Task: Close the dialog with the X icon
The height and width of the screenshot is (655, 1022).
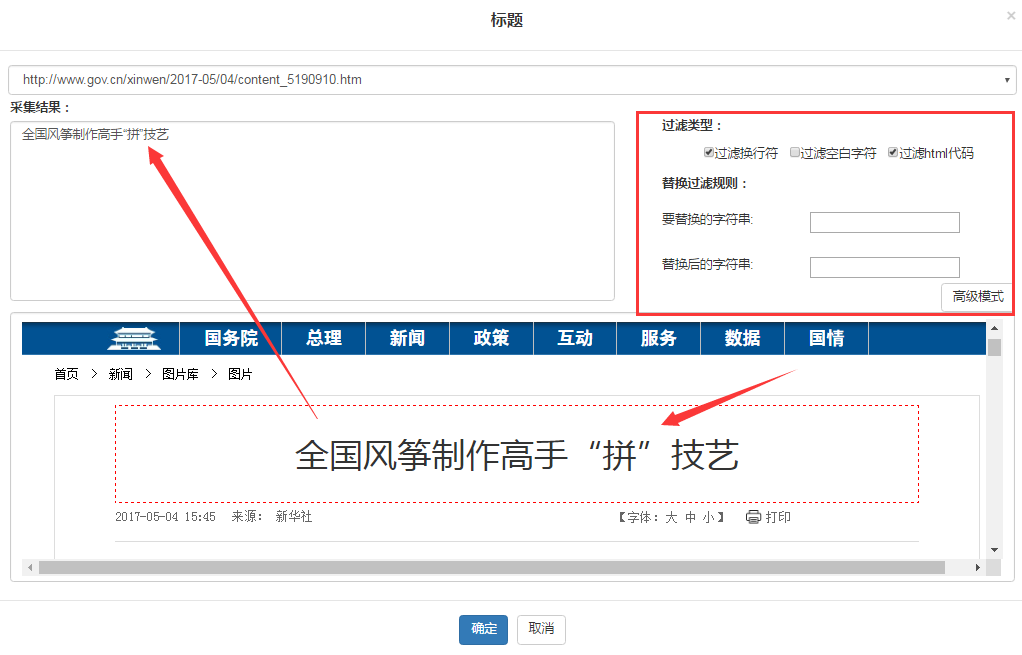Action: (x=1010, y=16)
